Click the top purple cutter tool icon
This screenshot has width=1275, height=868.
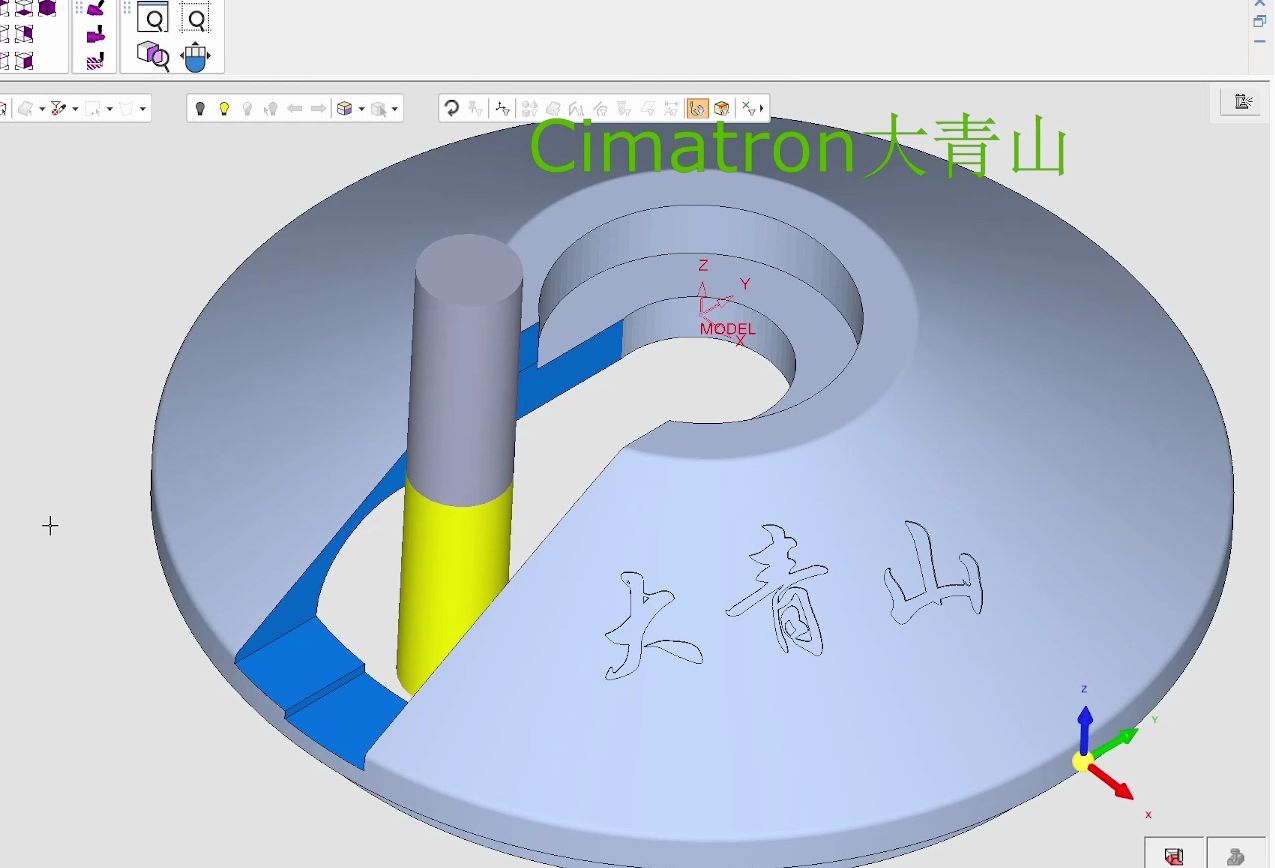pyautogui.click(x=95, y=8)
